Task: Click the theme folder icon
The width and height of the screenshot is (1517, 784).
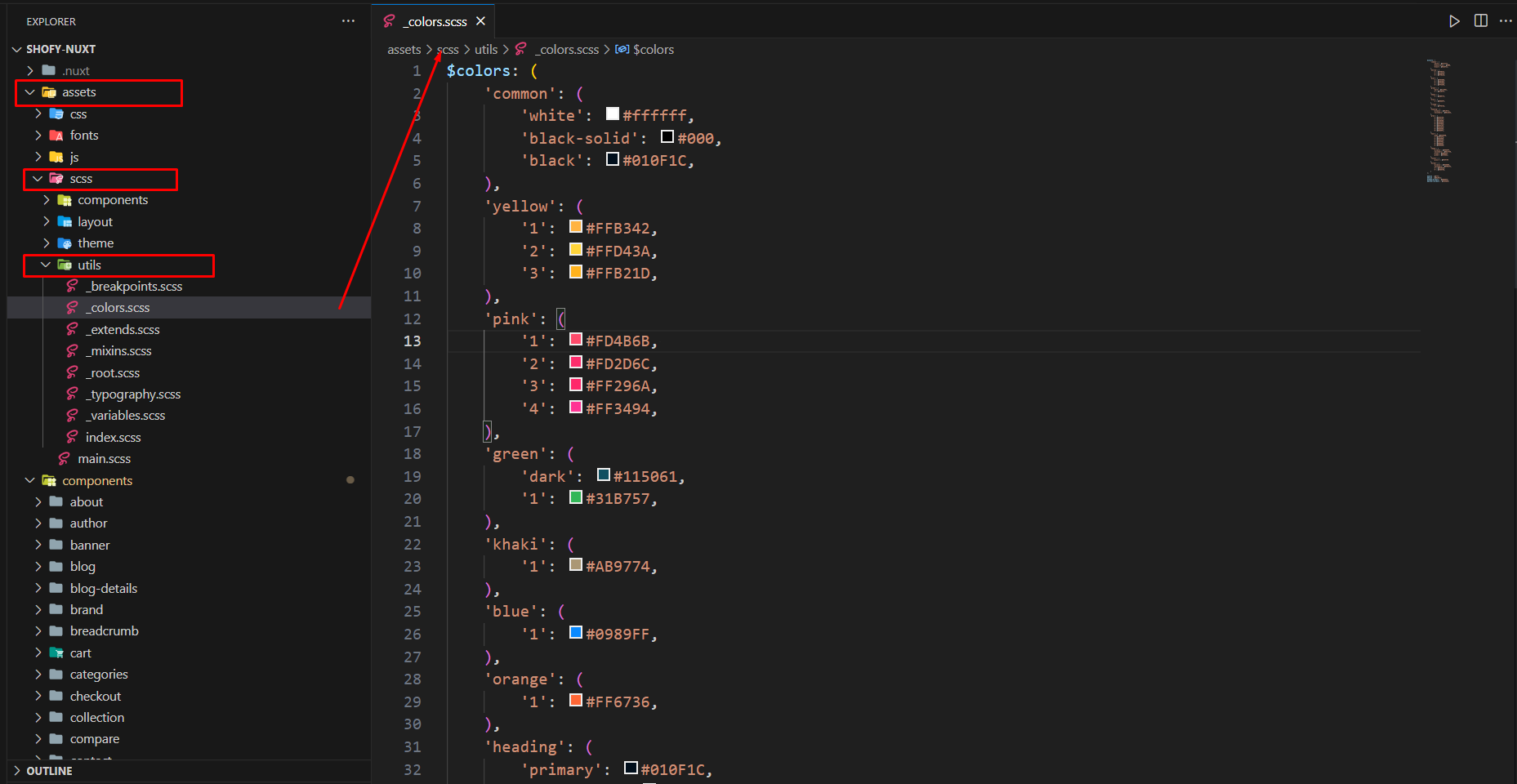Action: click(x=65, y=243)
